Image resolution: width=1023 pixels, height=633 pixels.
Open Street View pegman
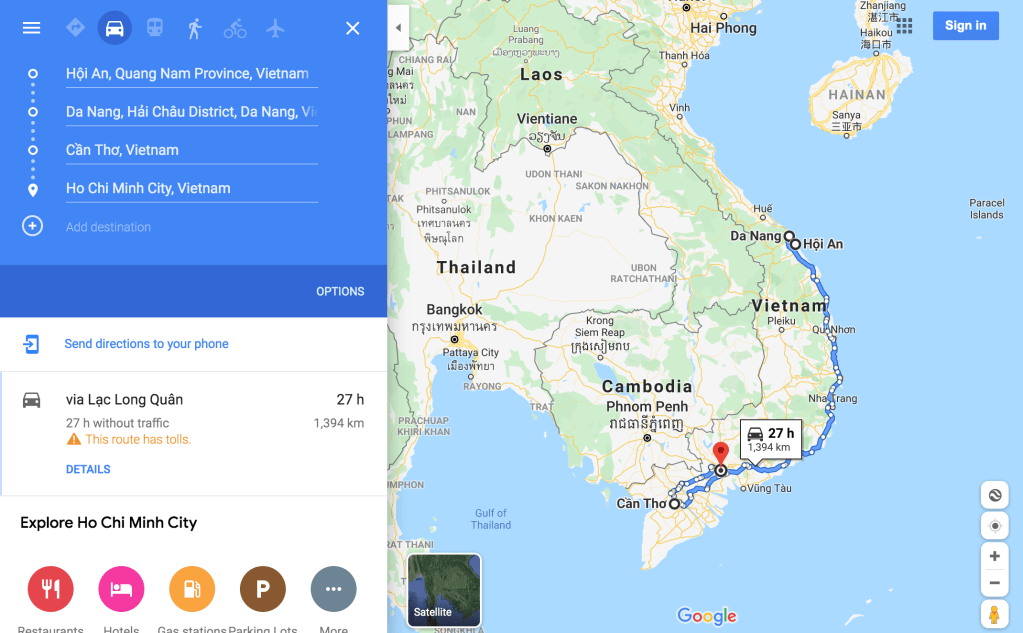coord(994,615)
